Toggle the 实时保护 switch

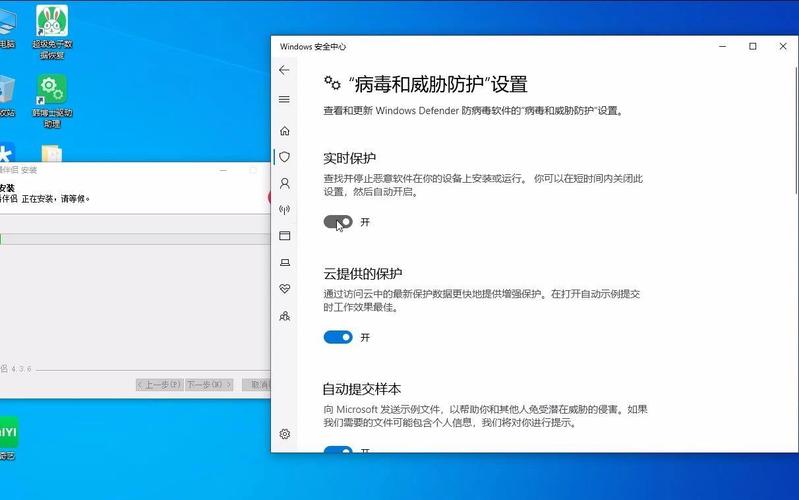click(x=338, y=222)
